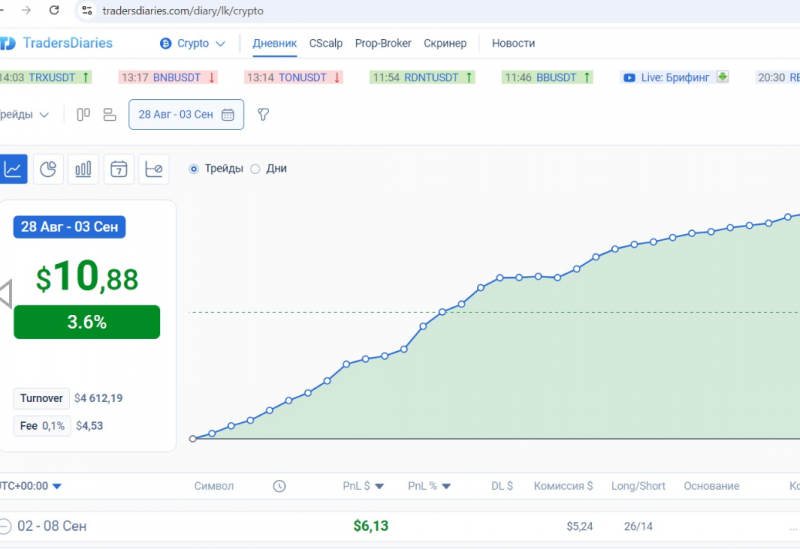Click the $10,88 profit value
This screenshot has height=549, width=800.
tap(87, 277)
